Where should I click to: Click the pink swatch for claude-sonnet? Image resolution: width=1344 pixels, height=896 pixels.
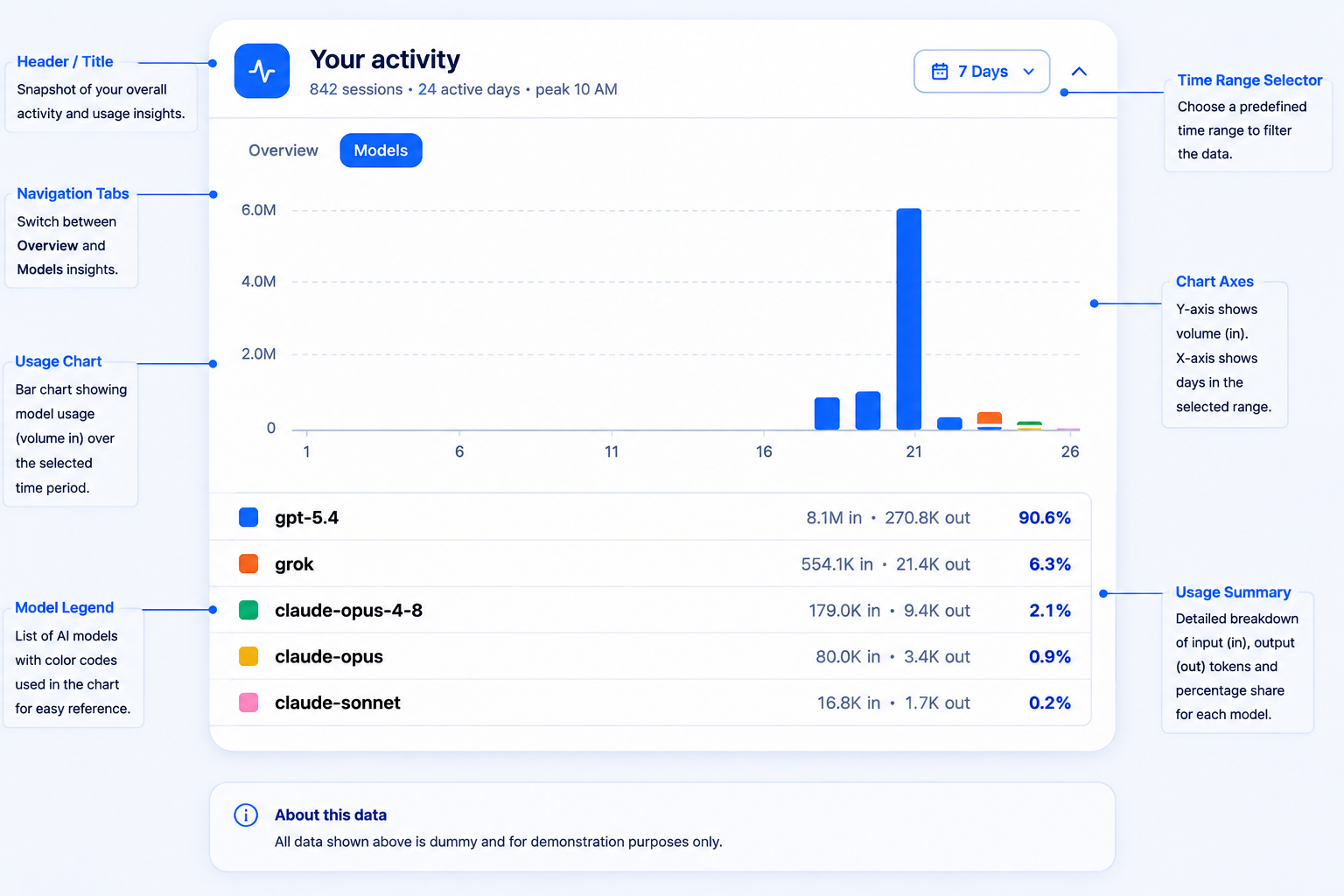tap(248, 703)
